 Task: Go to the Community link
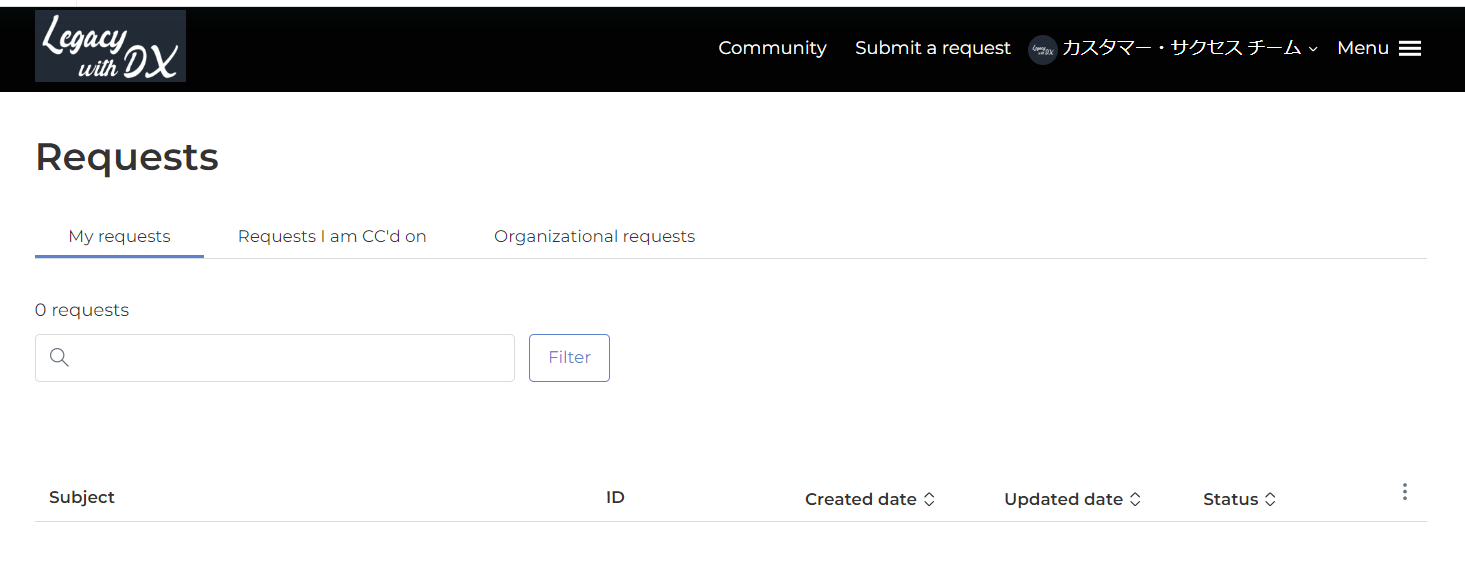[x=772, y=48]
